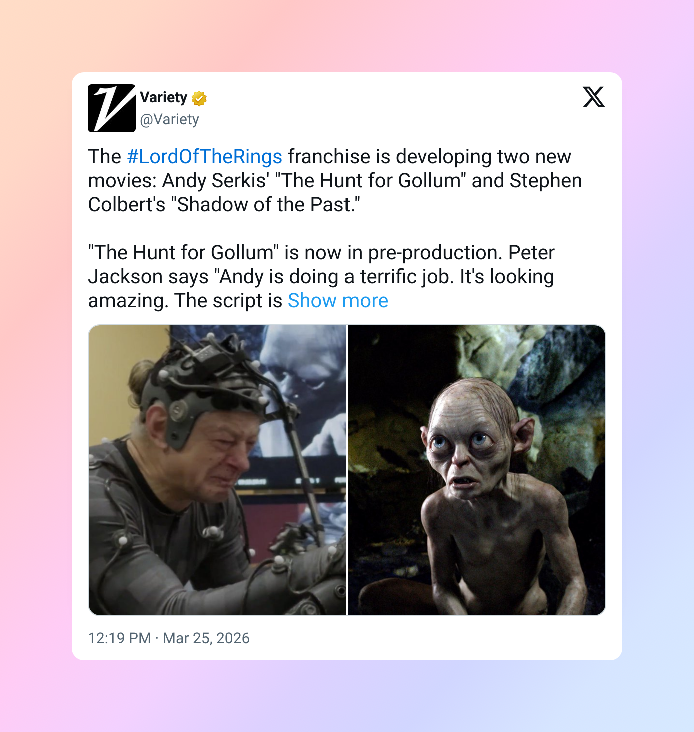Click the gold verified badge beside Variety

(199, 98)
